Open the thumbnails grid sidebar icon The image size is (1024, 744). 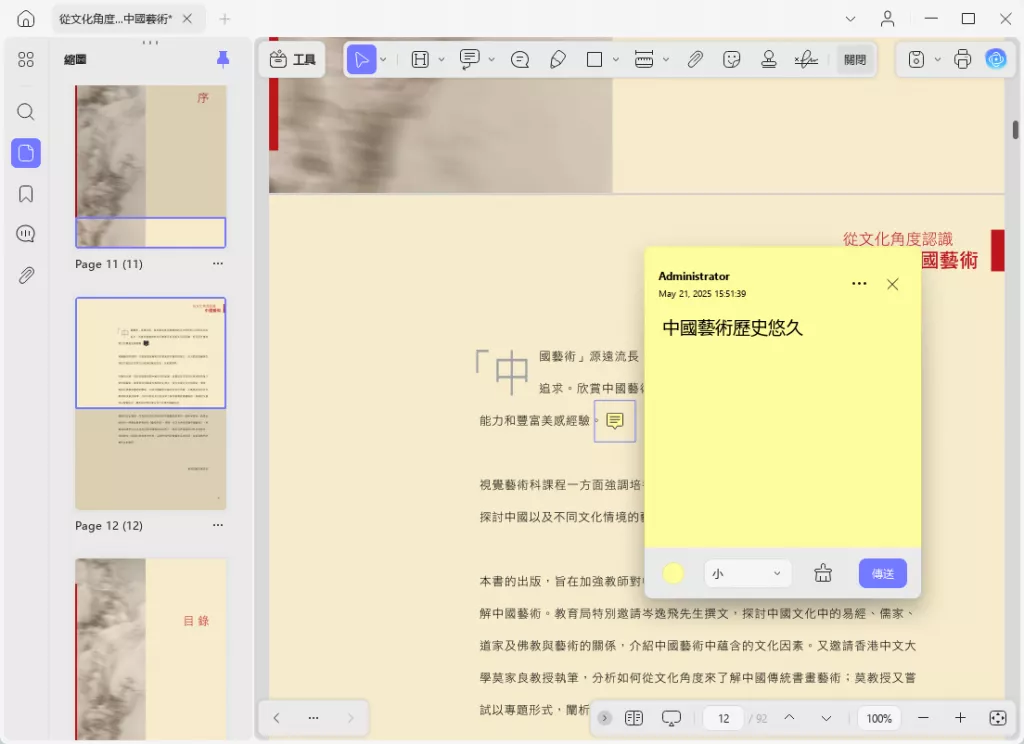click(25, 60)
